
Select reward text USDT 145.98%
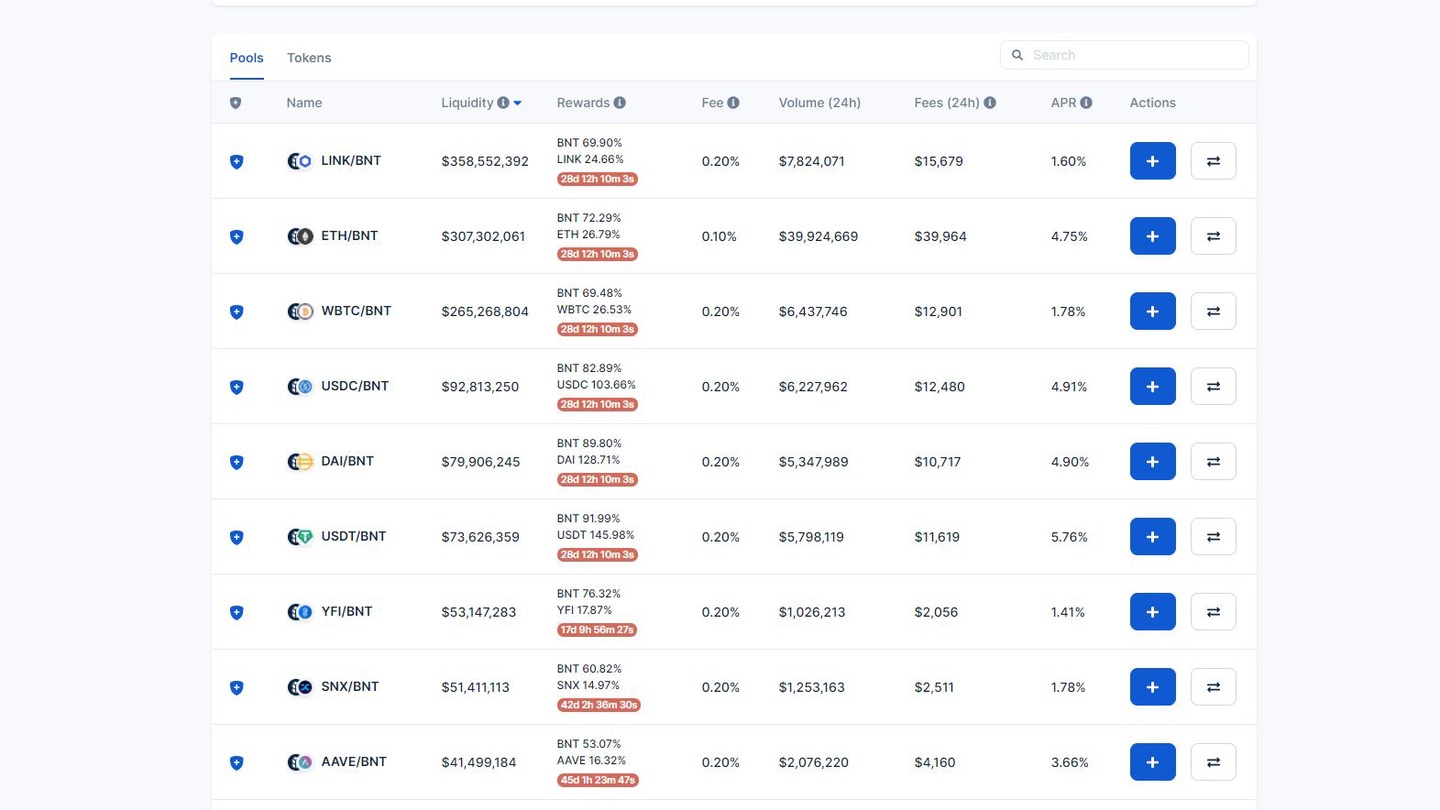pos(595,535)
